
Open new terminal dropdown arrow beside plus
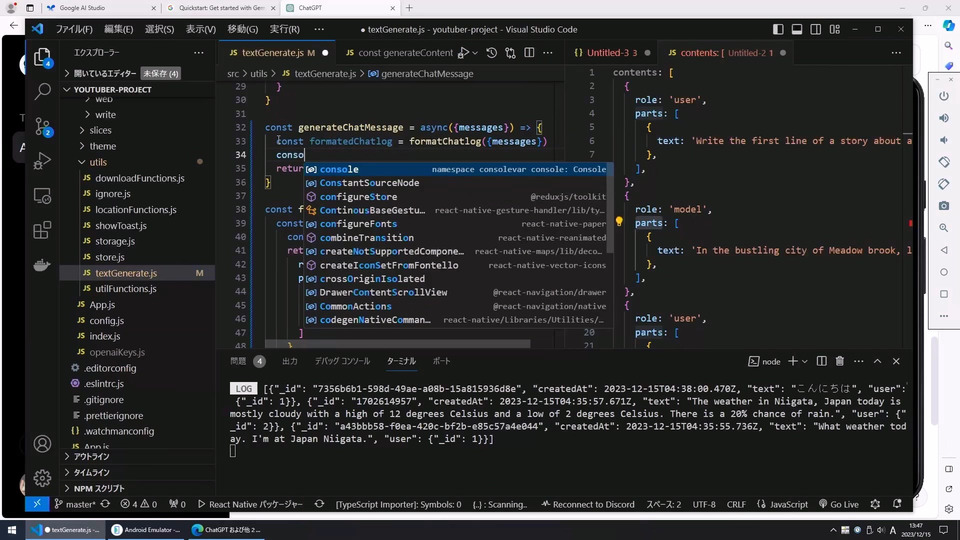tap(804, 361)
